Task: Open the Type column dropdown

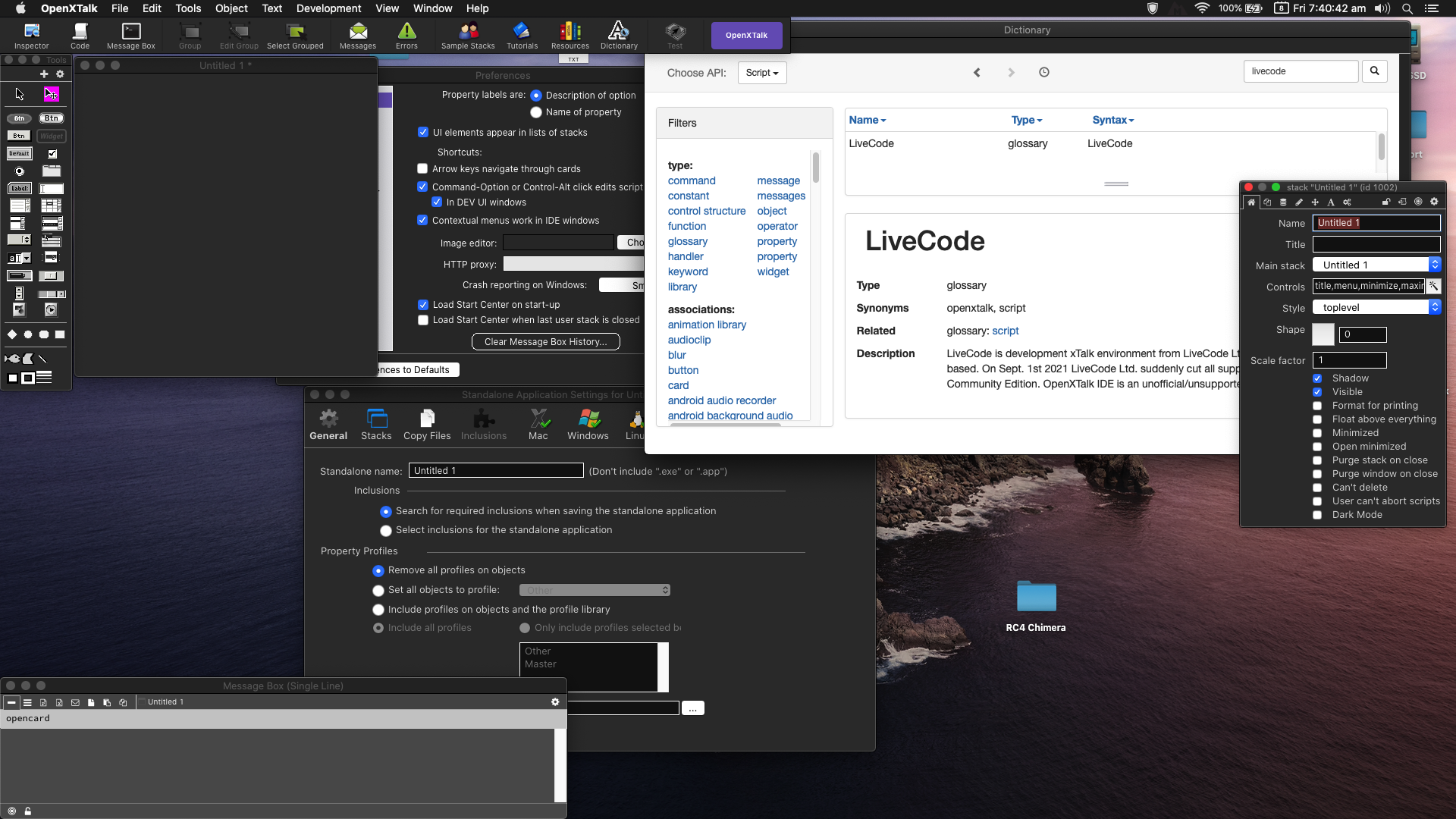Action: click(x=1027, y=120)
